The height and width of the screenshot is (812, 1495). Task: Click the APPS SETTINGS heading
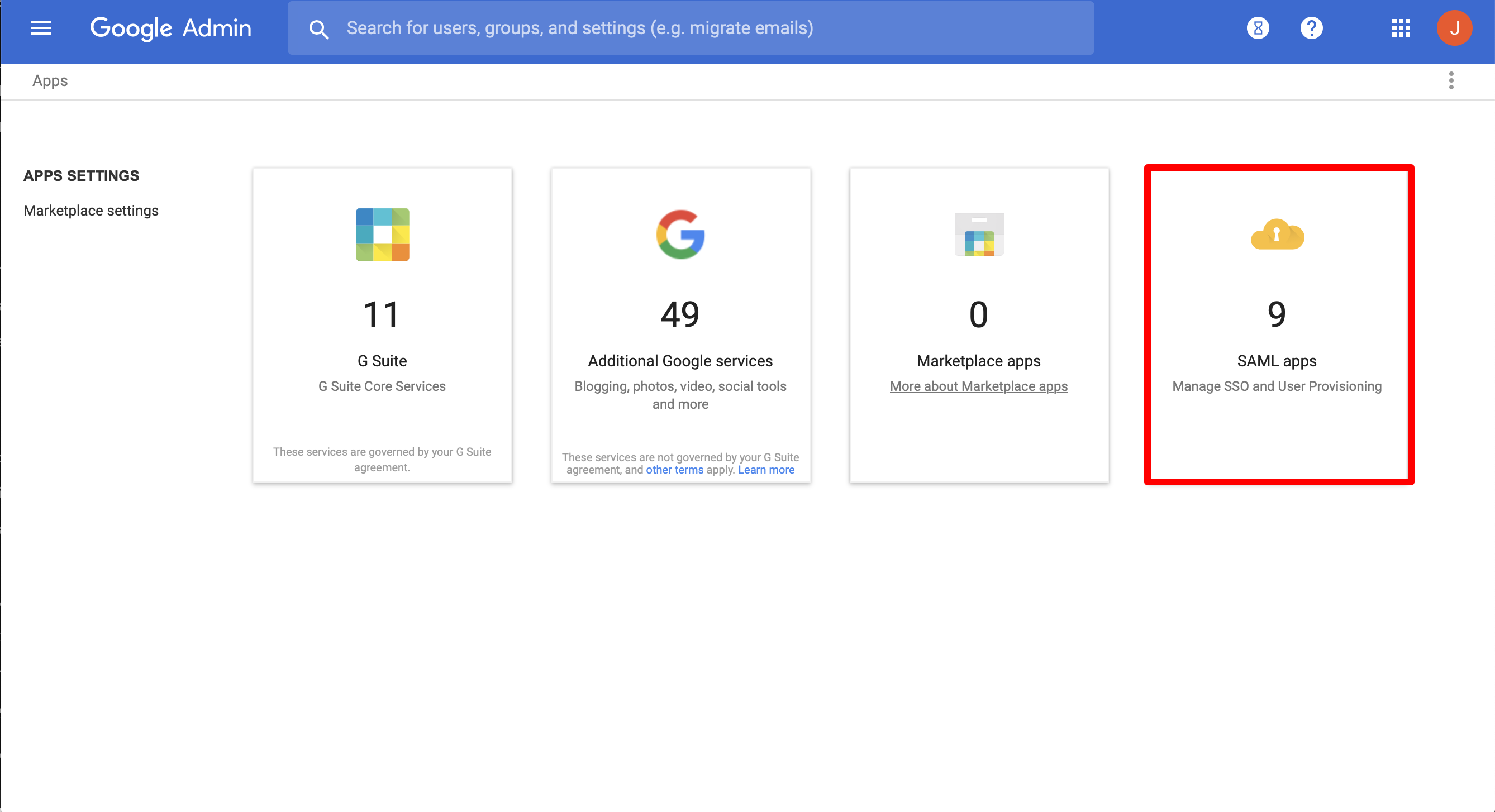81,176
